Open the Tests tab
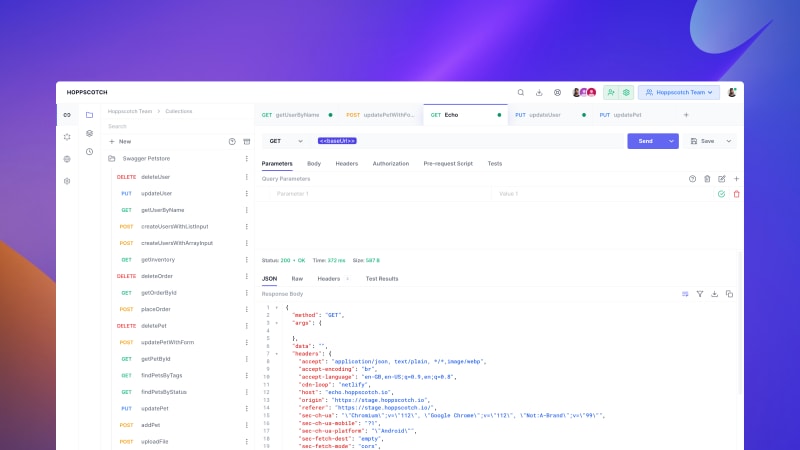This screenshot has height=450, width=800. (494, 164)
